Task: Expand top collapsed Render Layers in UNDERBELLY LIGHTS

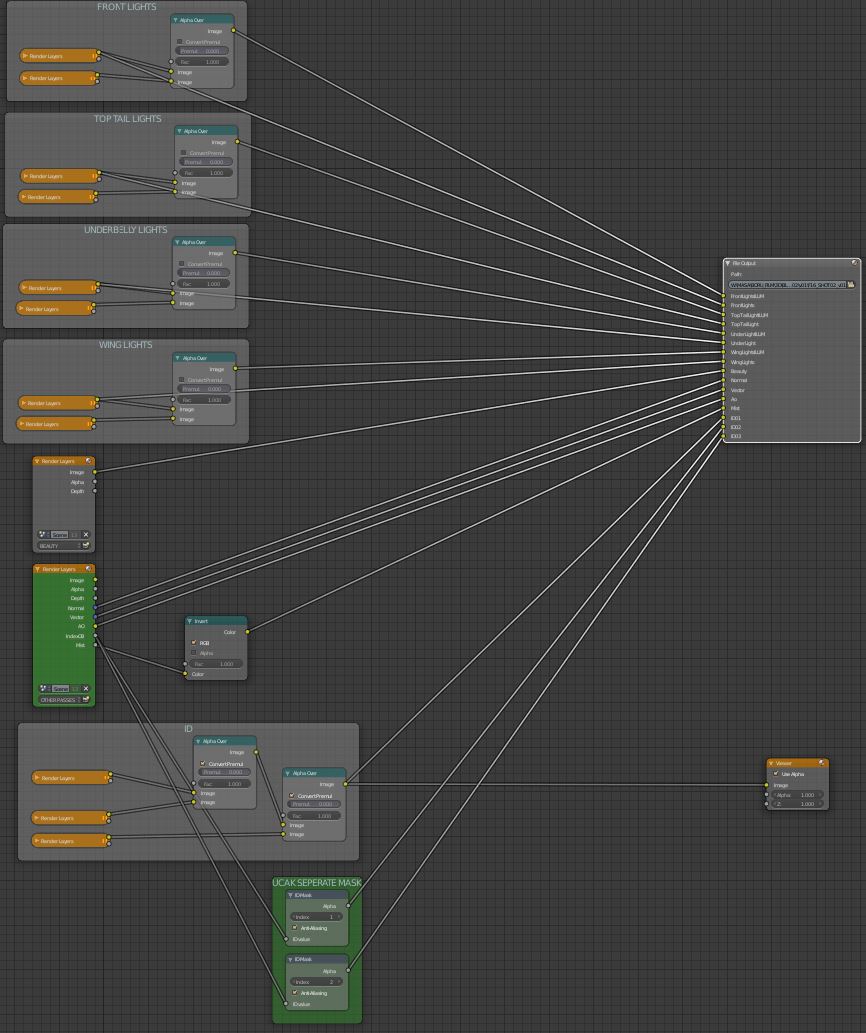Action: pyautogui.click(x=24, y=287)
